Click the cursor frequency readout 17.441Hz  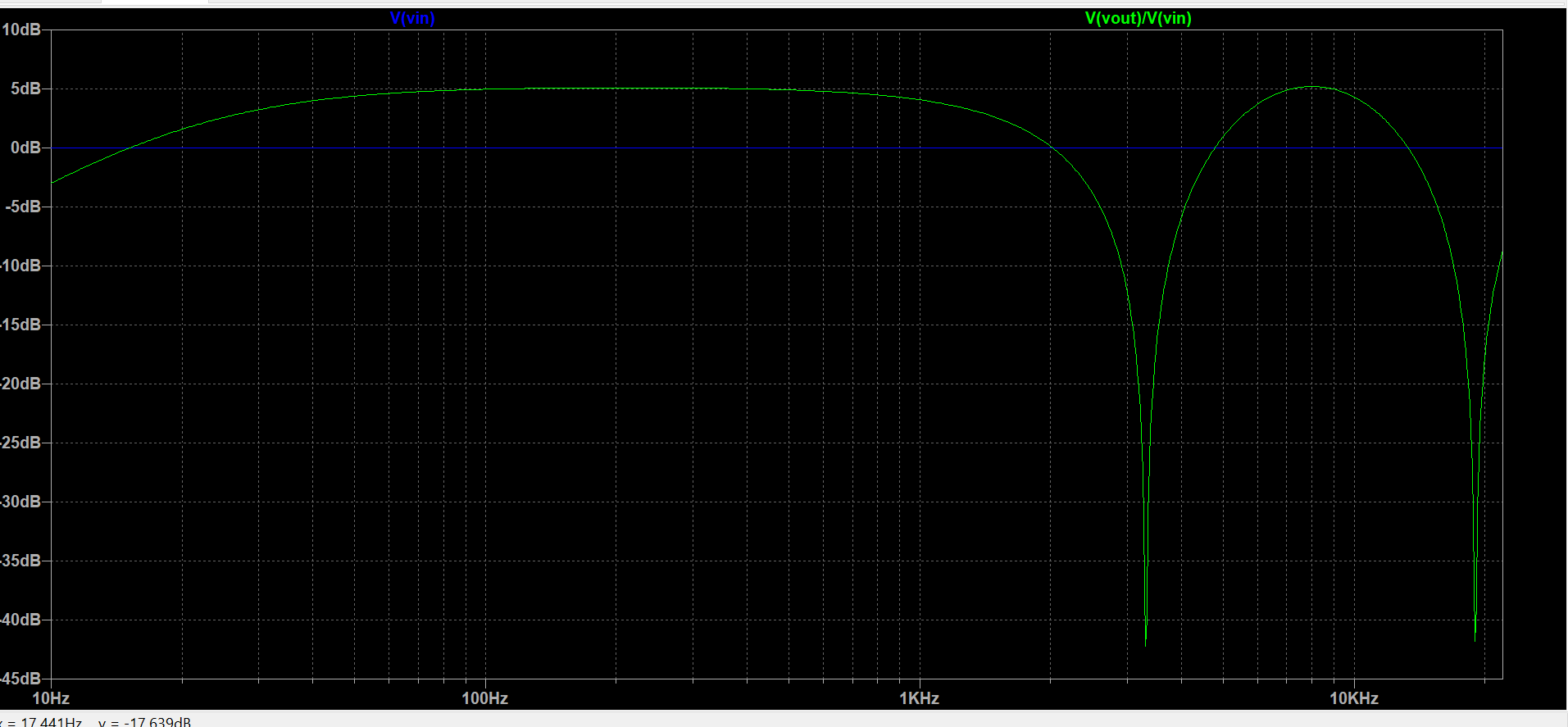pos(51,722)
